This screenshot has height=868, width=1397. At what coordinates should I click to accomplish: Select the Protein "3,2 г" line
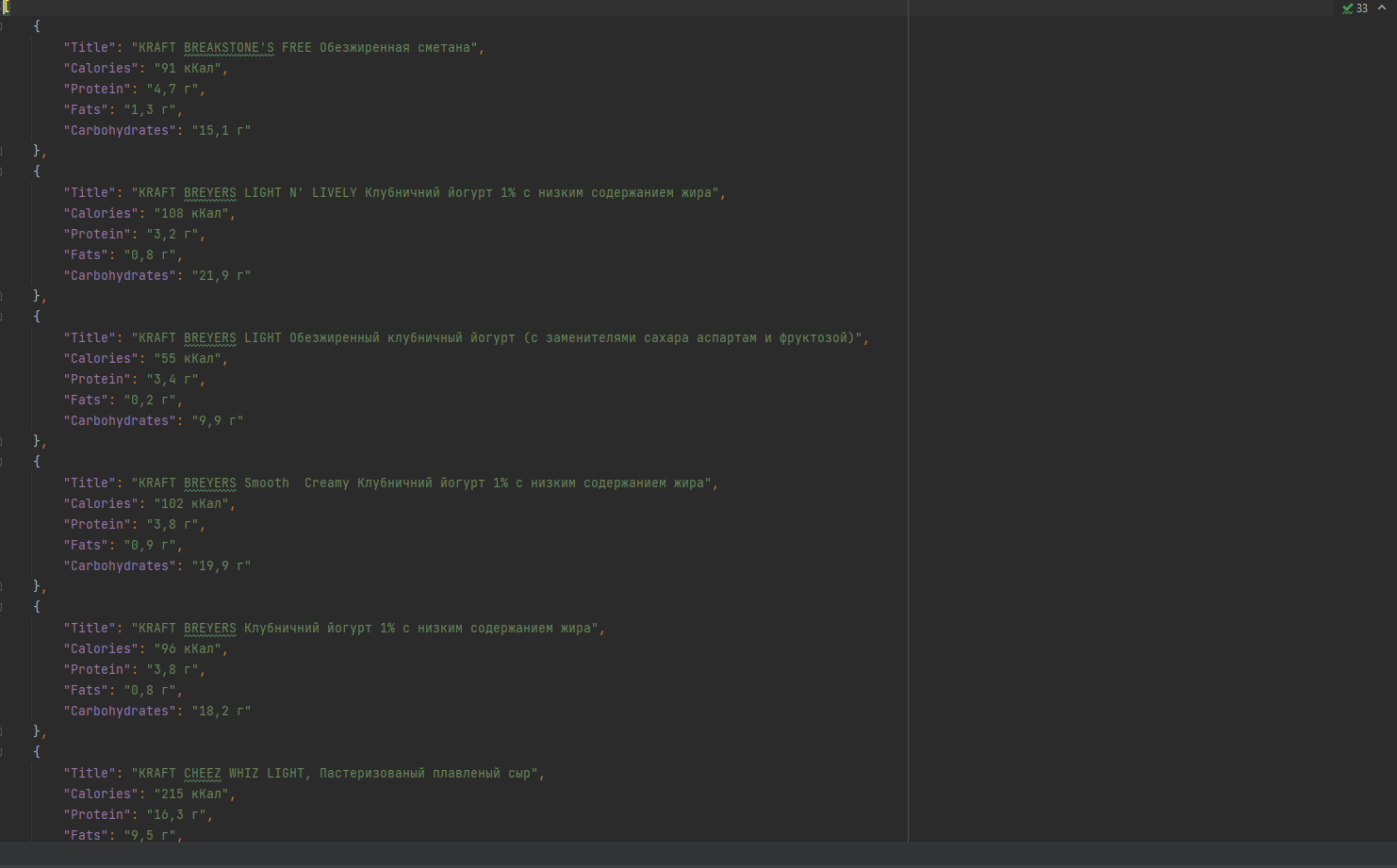click(x=135, y=234)
